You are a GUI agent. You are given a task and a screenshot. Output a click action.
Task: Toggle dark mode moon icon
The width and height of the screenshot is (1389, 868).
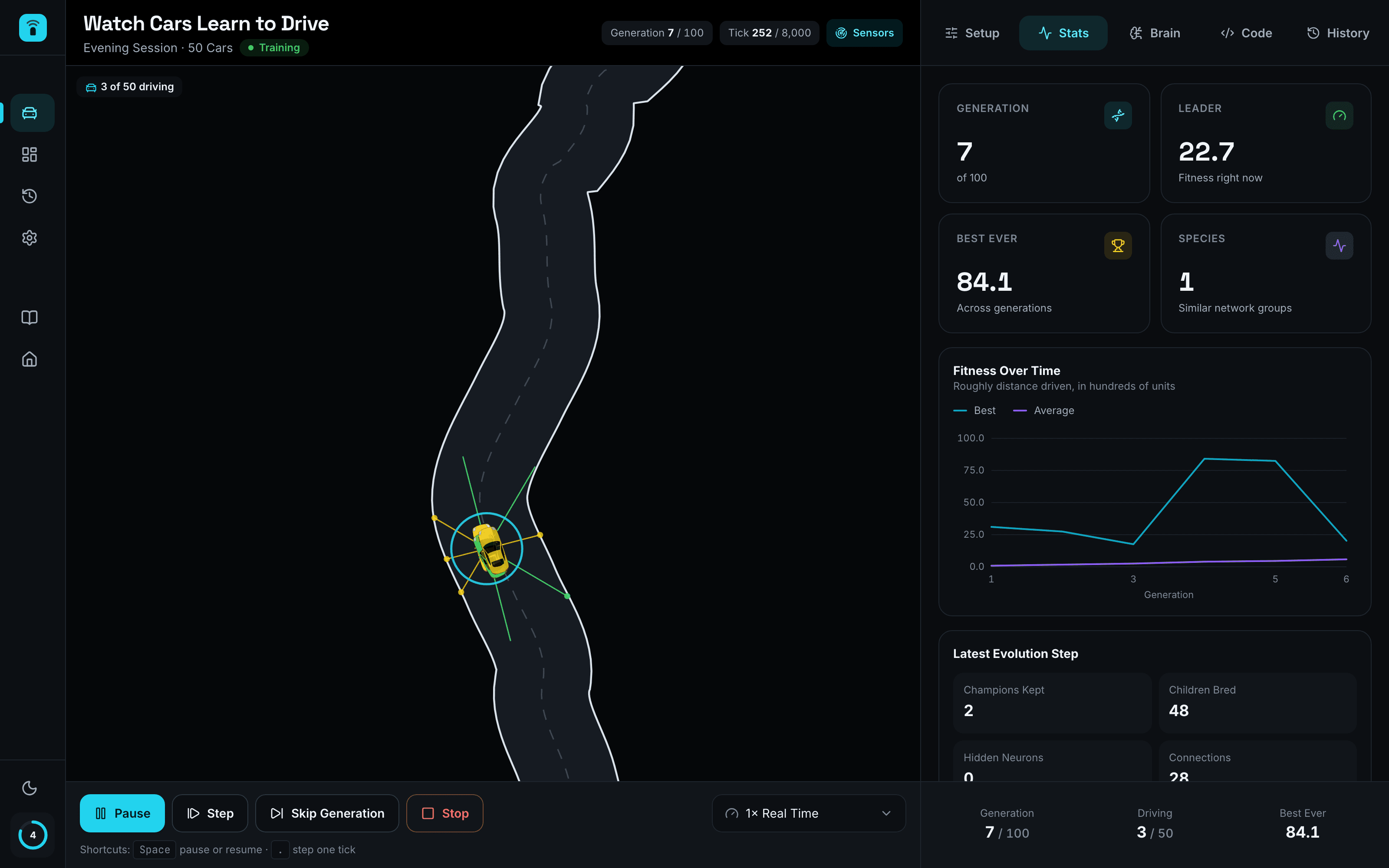[30, 788]
